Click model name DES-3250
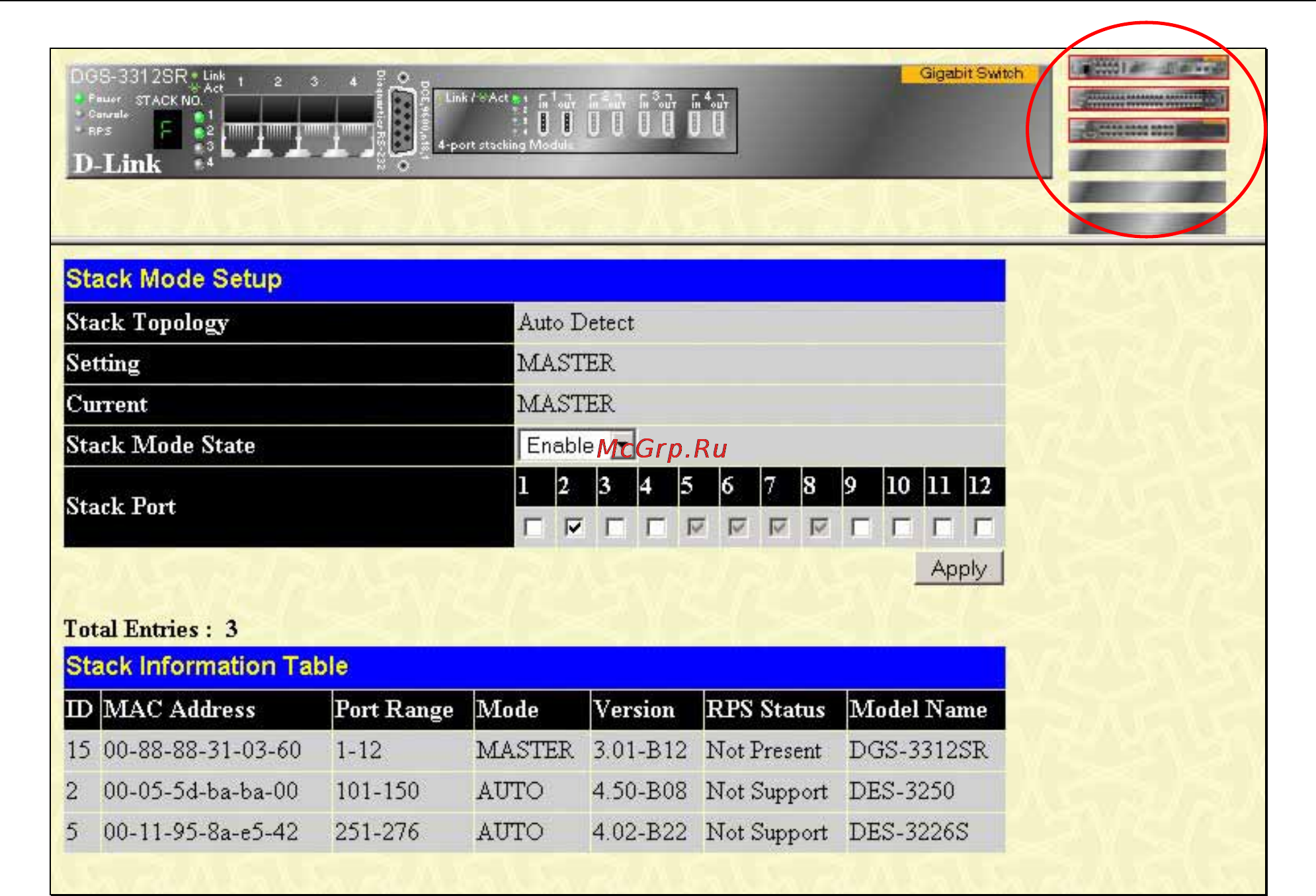 click(x=902, y=792)
